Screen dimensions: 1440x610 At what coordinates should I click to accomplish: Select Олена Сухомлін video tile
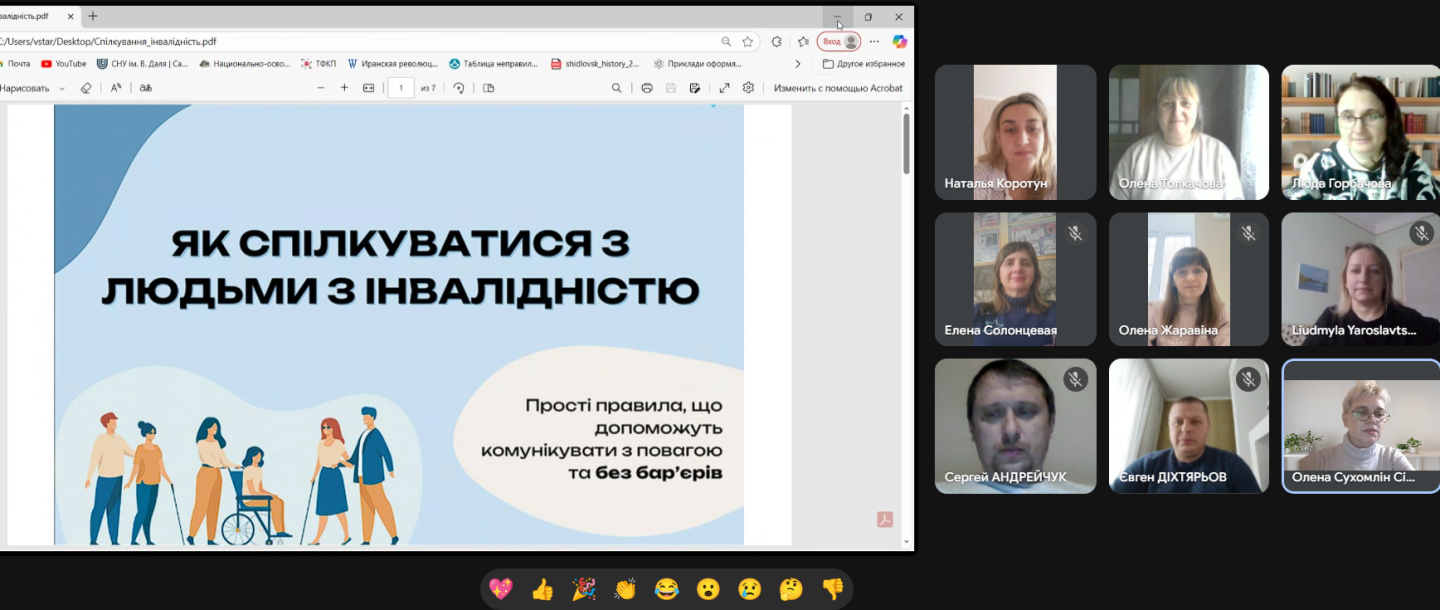[x=1361, y=426]
